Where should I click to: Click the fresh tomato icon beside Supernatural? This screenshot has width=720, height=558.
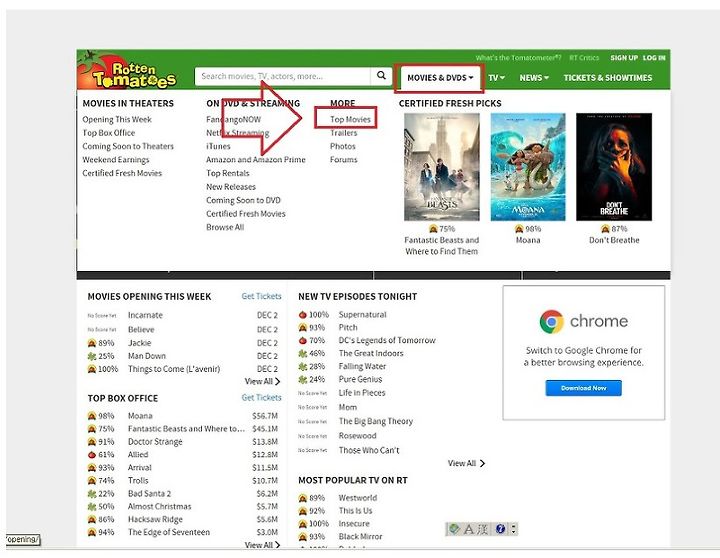pyautogui.click(x=303, y=315)
